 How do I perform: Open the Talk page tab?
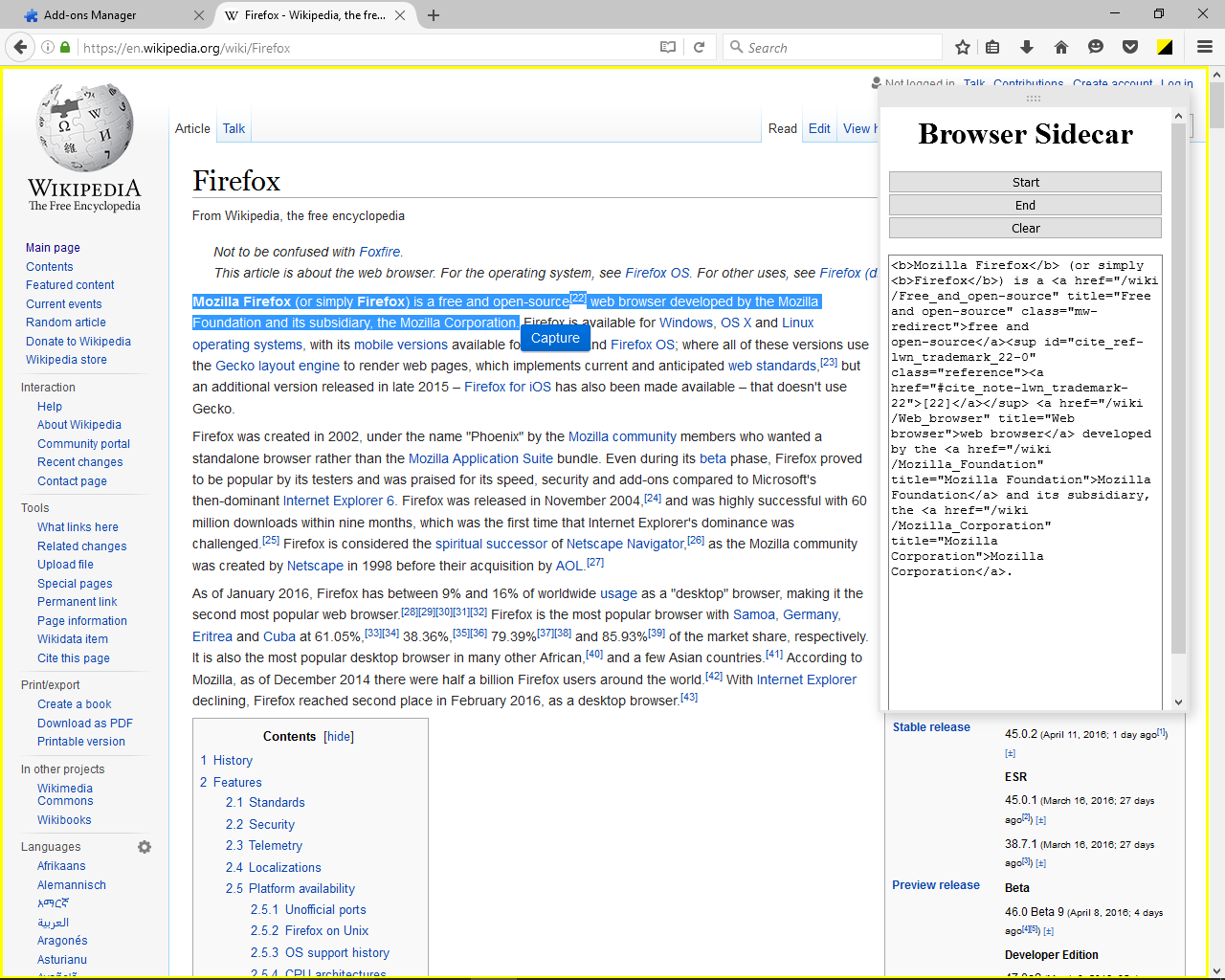(x=234, y=128)
